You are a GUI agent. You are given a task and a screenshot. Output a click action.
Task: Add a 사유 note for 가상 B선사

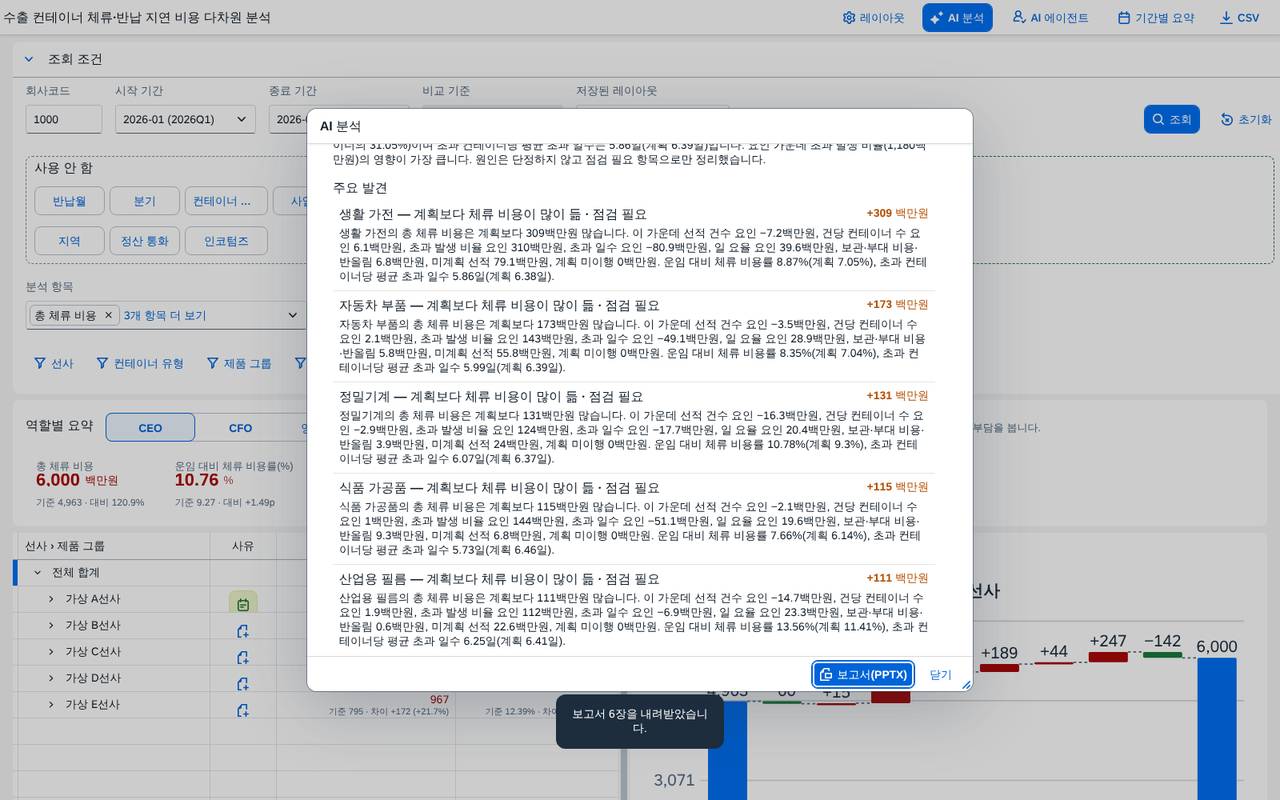[x=243, y=631]
